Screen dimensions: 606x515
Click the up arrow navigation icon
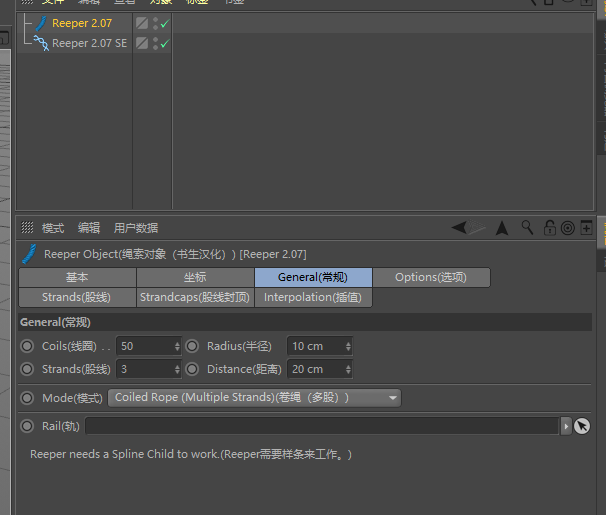click(x=502, y=228)
